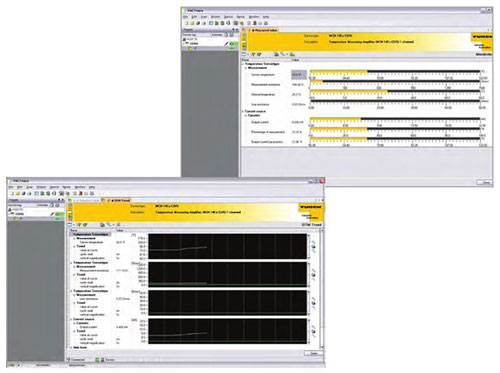Viewport: 500px width, 373px height.
Task: Select COM node in back window Project panel
Action: click(194, 44)
